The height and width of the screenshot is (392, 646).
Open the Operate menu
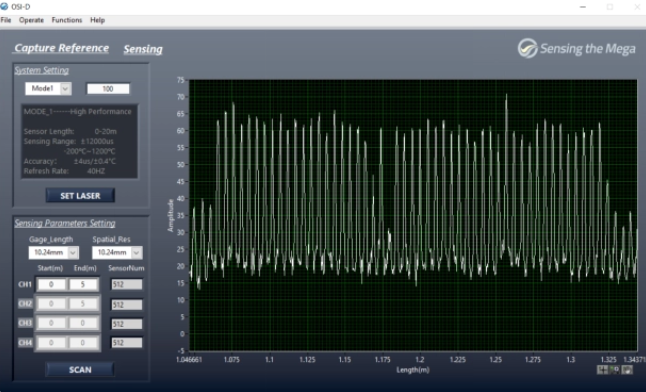31,20
